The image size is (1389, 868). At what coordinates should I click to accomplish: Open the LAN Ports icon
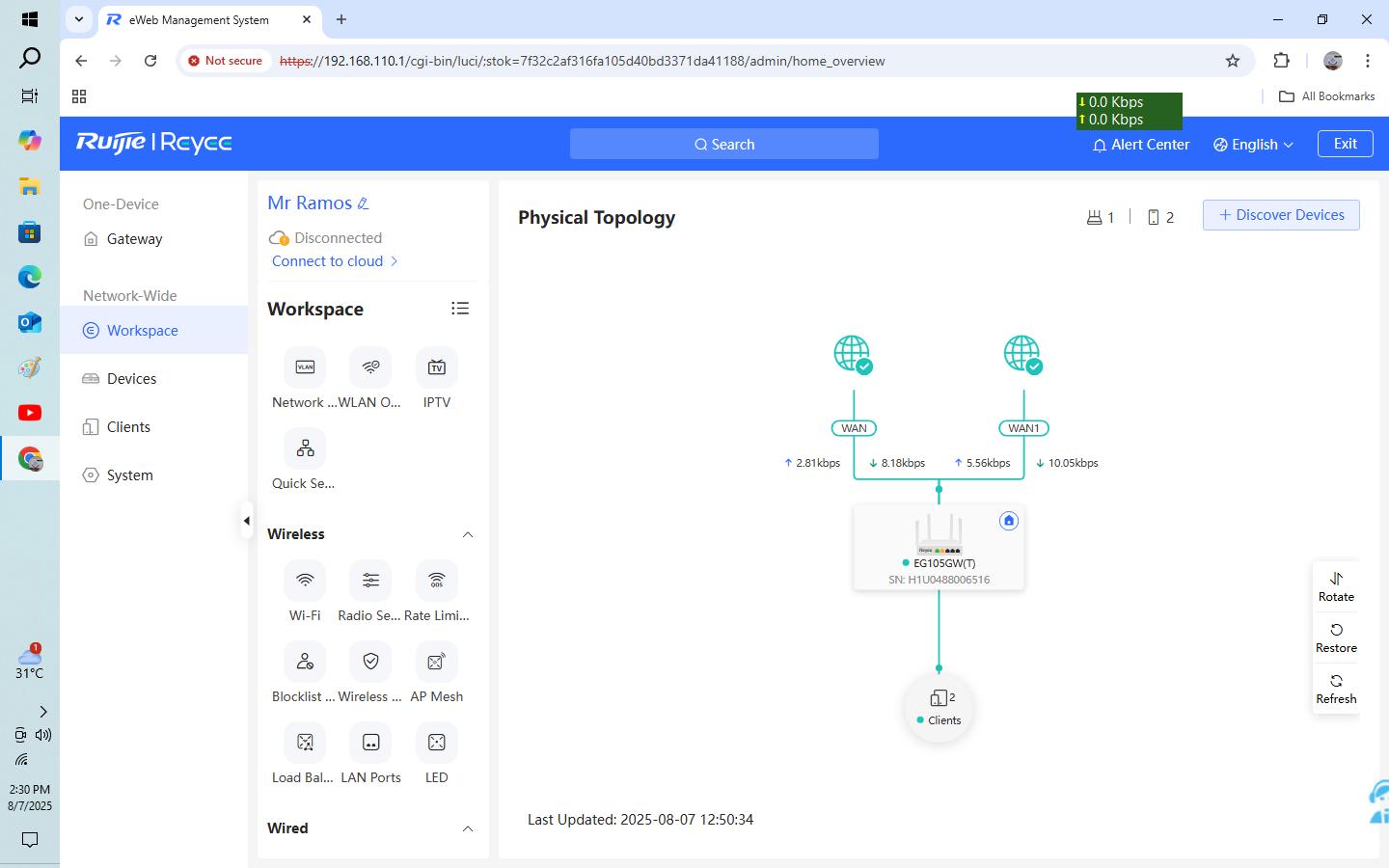pyautogui.click(x=370, y=743)
